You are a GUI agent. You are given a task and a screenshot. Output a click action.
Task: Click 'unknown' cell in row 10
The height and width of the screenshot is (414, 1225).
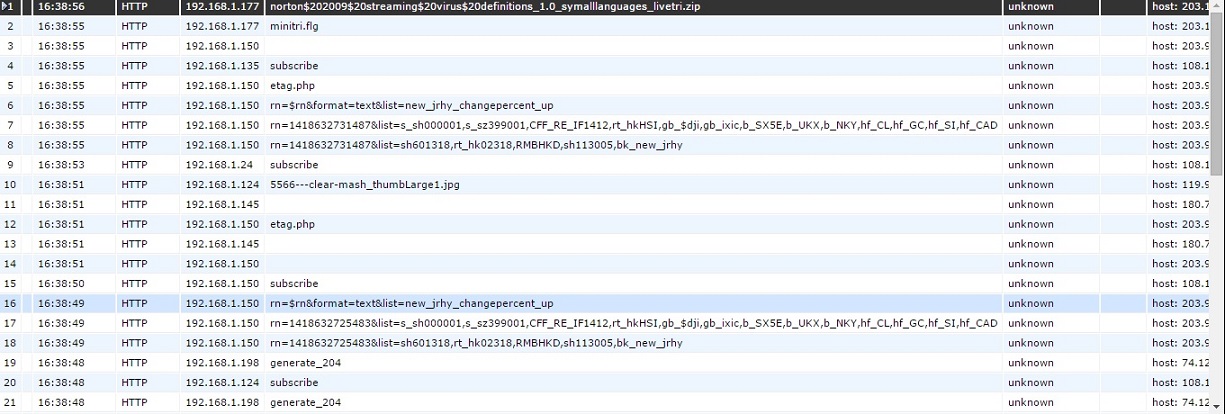(1031, 185)
